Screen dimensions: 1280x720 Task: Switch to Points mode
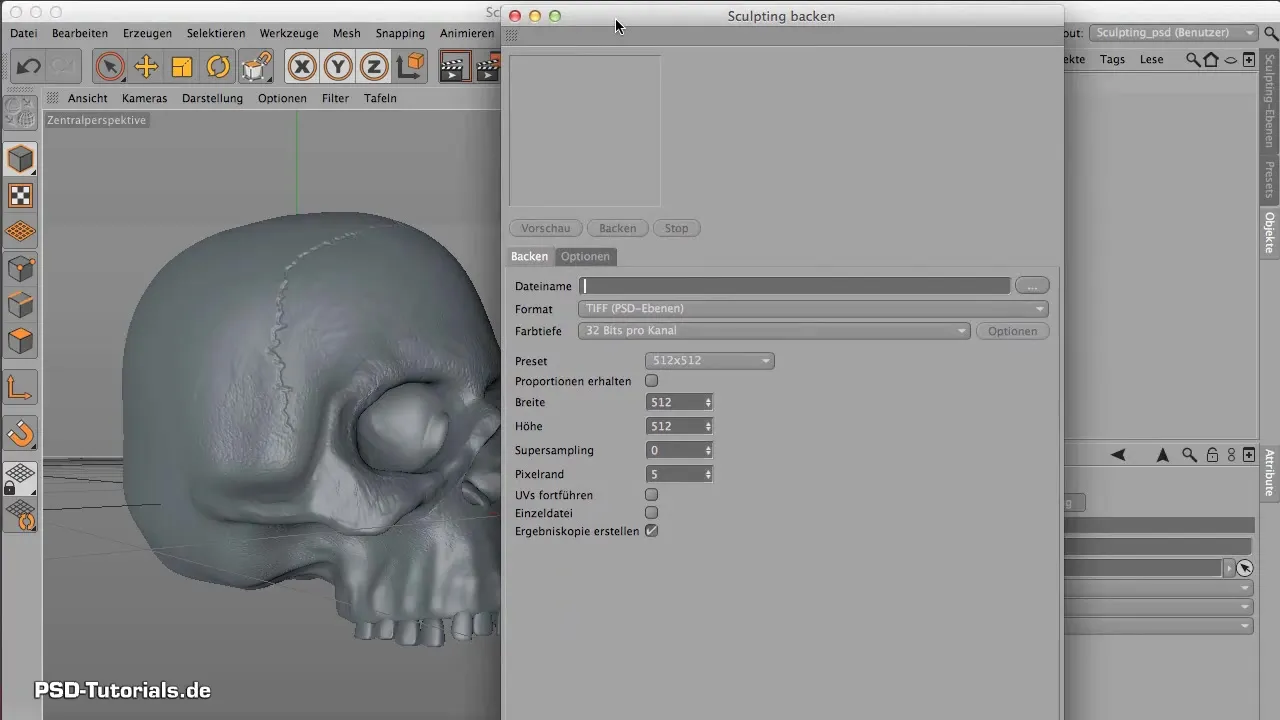pos(21,268)
